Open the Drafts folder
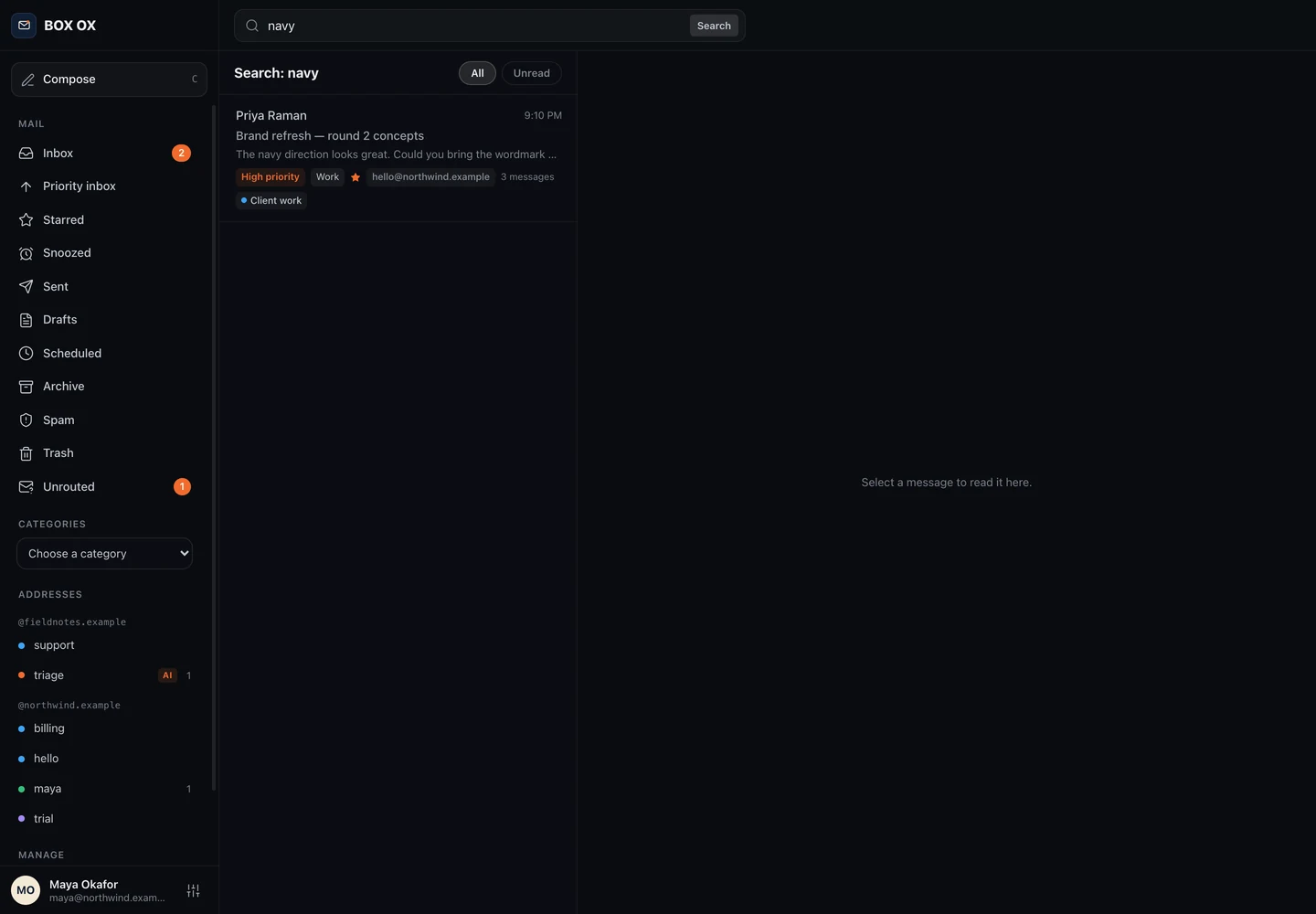This screenshot has height=914, width=1316. pyautogui.click(x=105, y=320)
